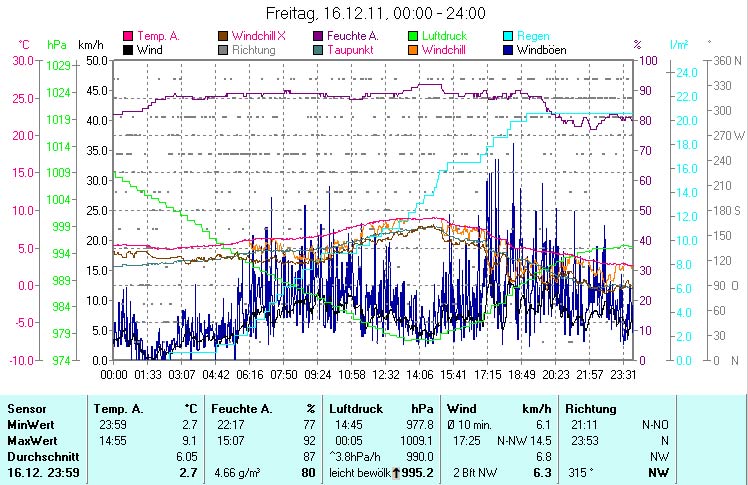The height and width of the screenshot is (485, 748).
Task: Click the black Wind legend swatch
Action: [128, 49]
